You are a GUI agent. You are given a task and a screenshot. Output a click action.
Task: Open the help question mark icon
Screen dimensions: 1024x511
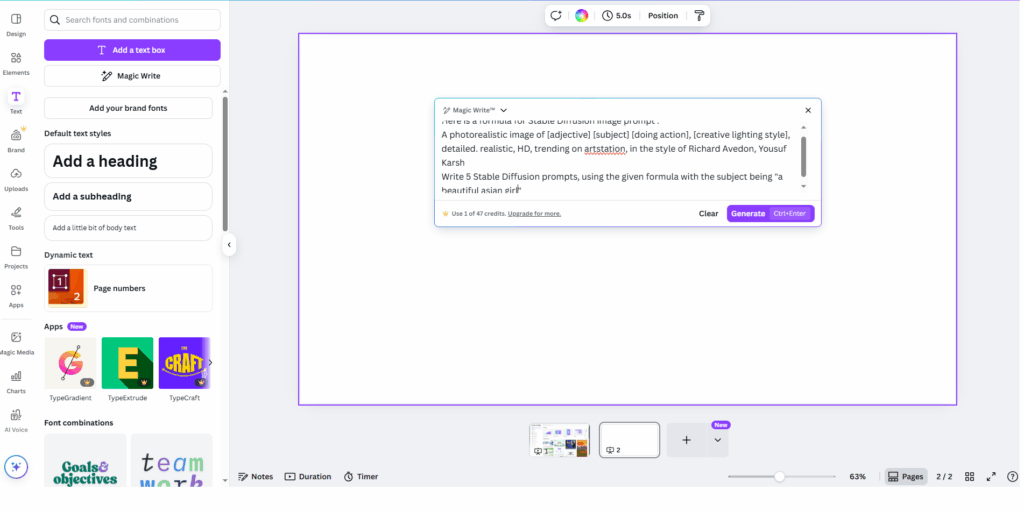pyautogui.click(x=1012, y=477)
